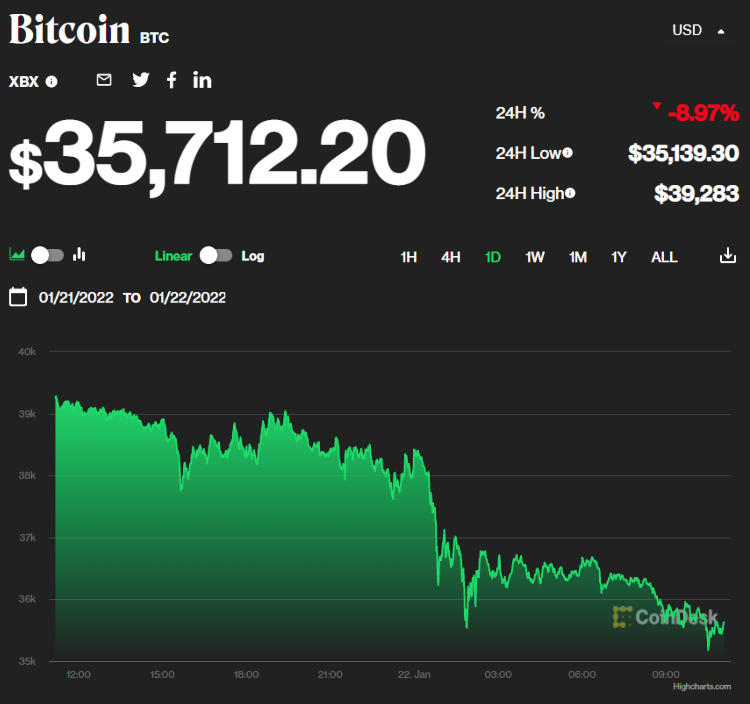Screen dimensions: 750x704
Task: Switch to the 1W time range
Action: 535,257
